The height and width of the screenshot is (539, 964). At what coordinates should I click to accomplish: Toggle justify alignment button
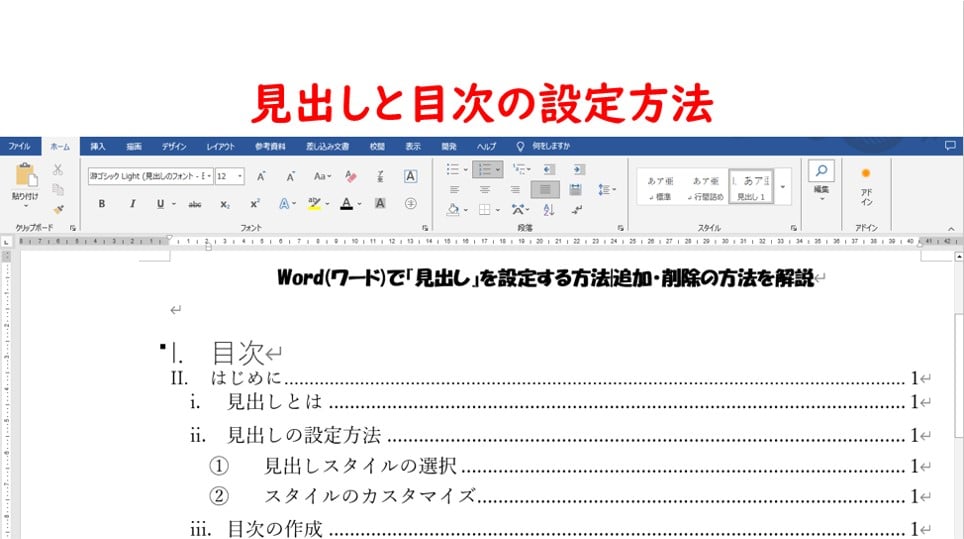[545, 190]
